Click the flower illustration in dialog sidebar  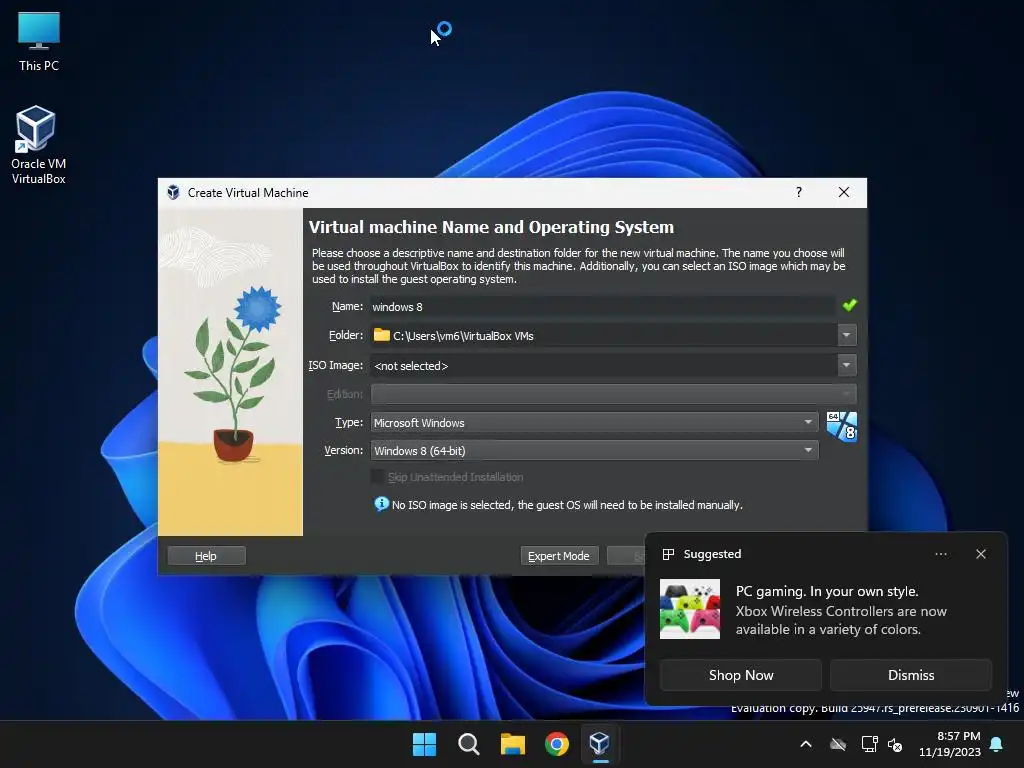coord(231,372)
